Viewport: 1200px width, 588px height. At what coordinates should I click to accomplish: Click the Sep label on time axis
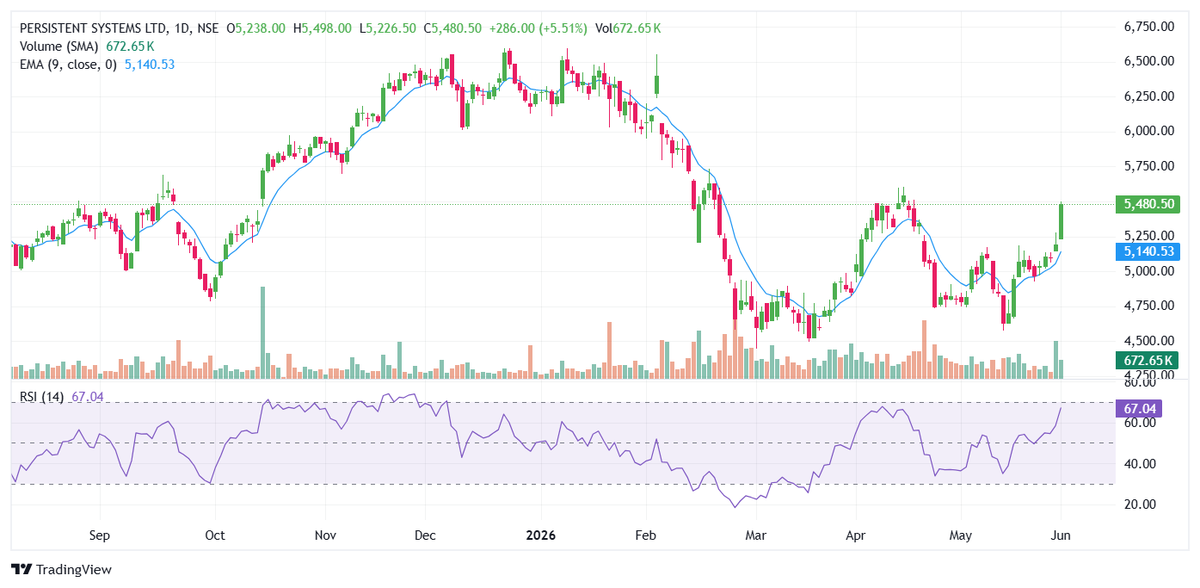99,535
